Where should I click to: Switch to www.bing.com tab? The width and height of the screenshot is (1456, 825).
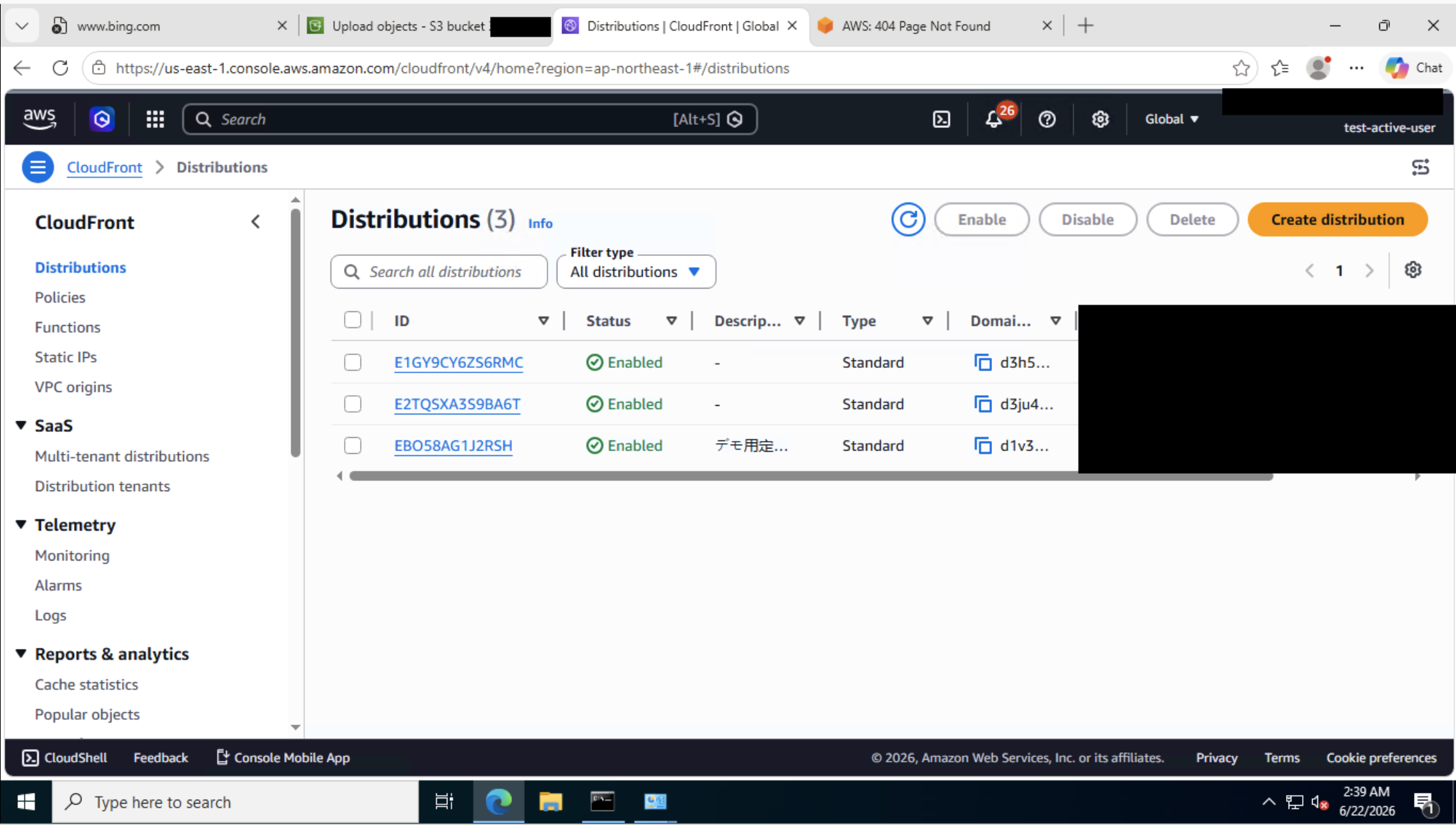(x=167, y=26)
